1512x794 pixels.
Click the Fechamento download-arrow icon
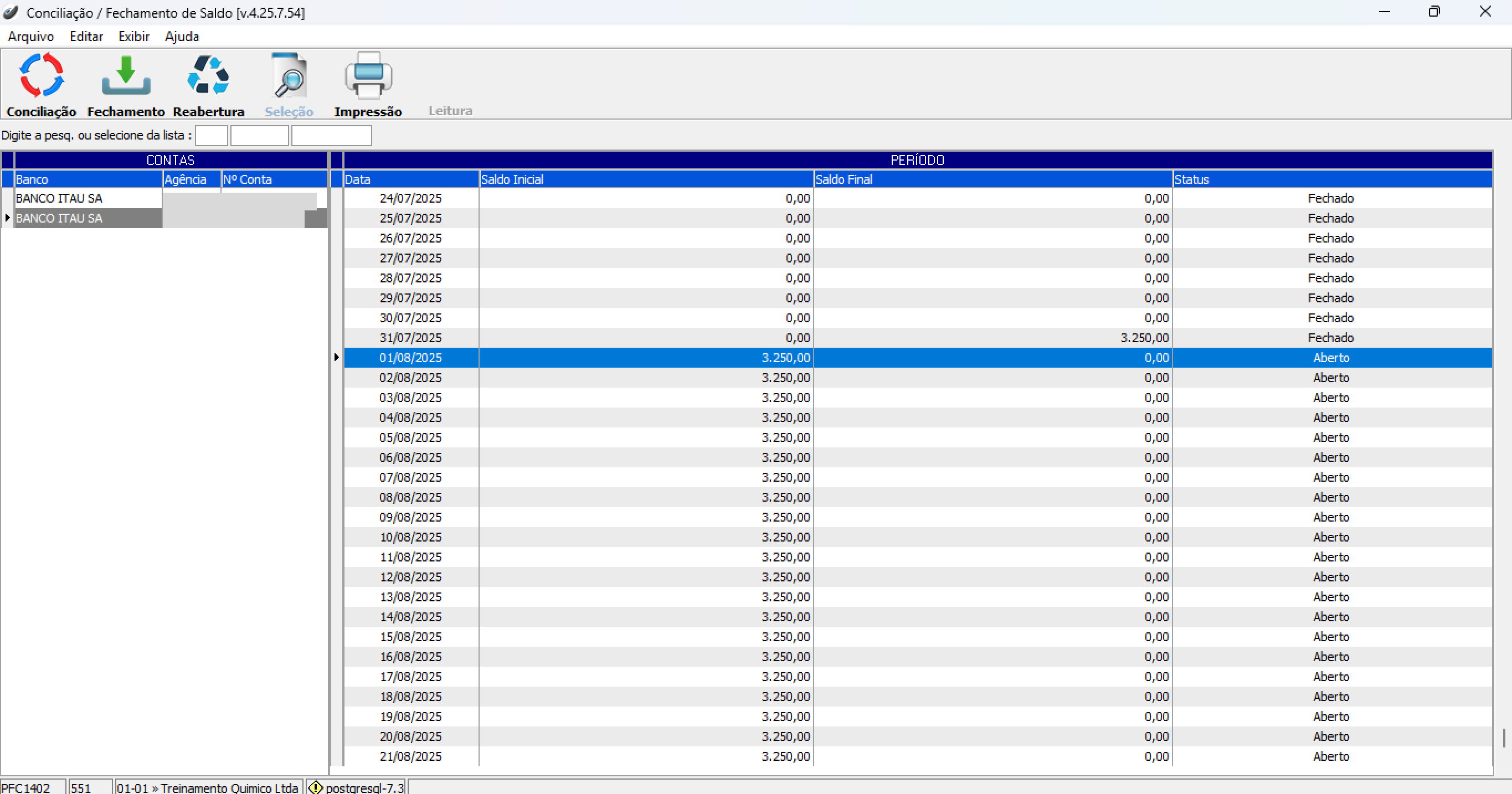[x=126, y=76]
